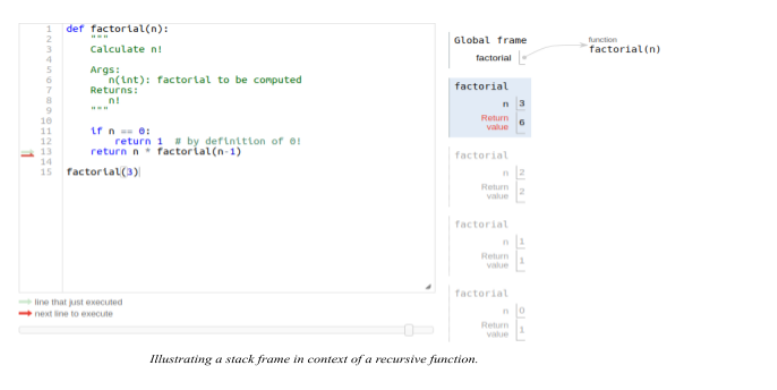Click line 1 'def factorial(n):' in code

[x=117, y=29]
